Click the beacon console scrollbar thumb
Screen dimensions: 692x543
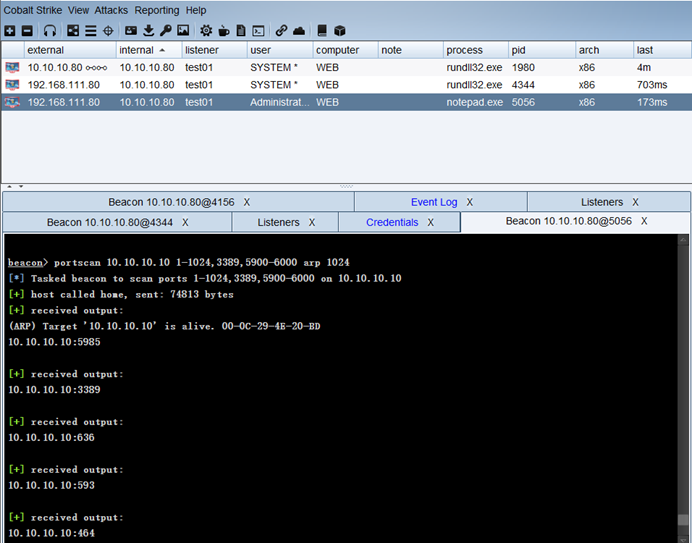click(x=683, y=520)
